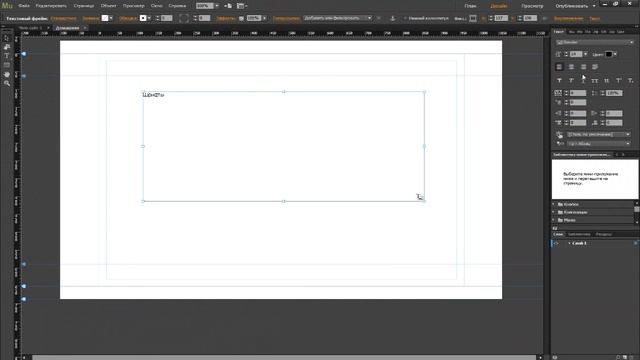The image size is (640, 360).
Task: Switch to Дизайн mode
Action: (x=499, y=6)
